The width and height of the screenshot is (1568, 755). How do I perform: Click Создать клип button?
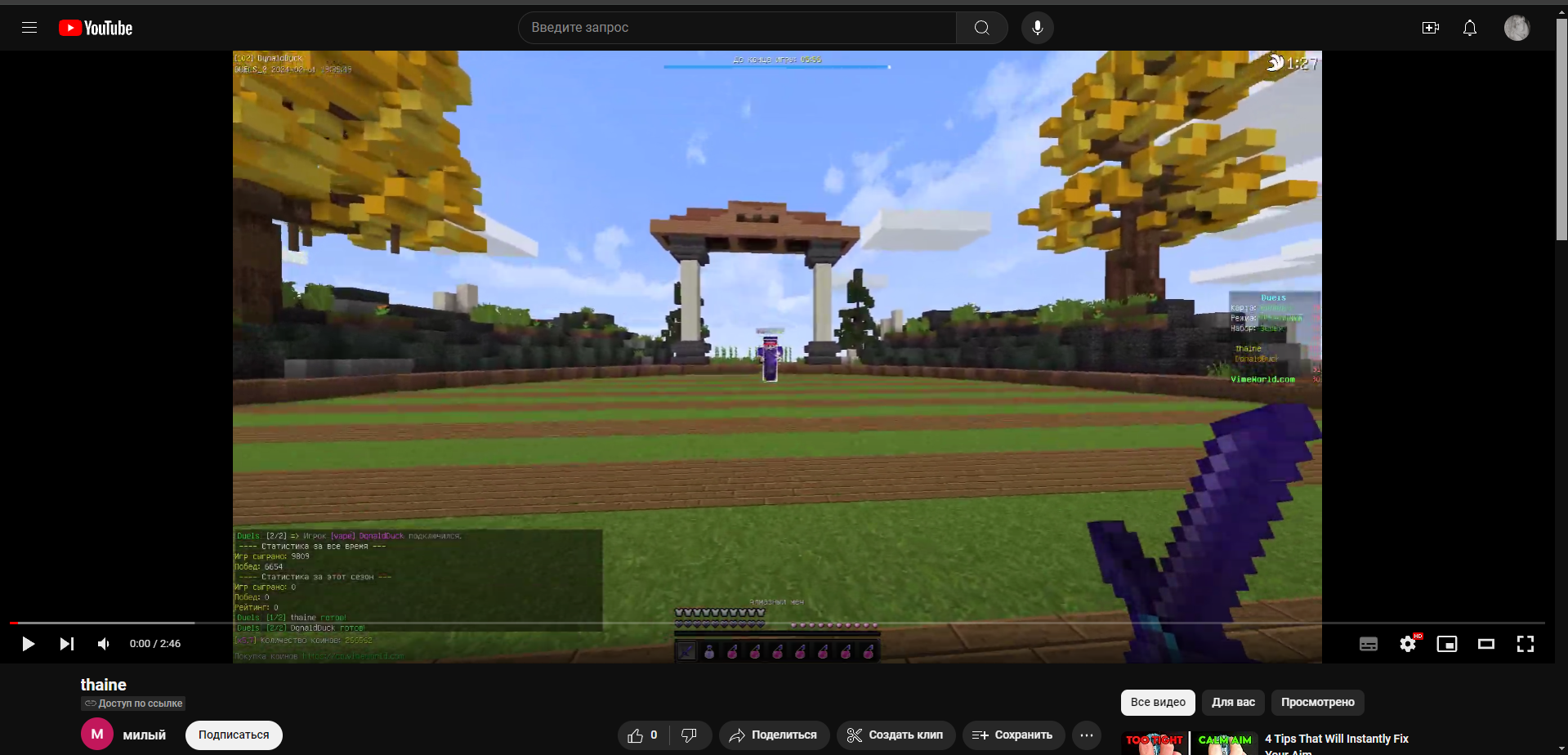pyautogui.click(x=896, y=735)
